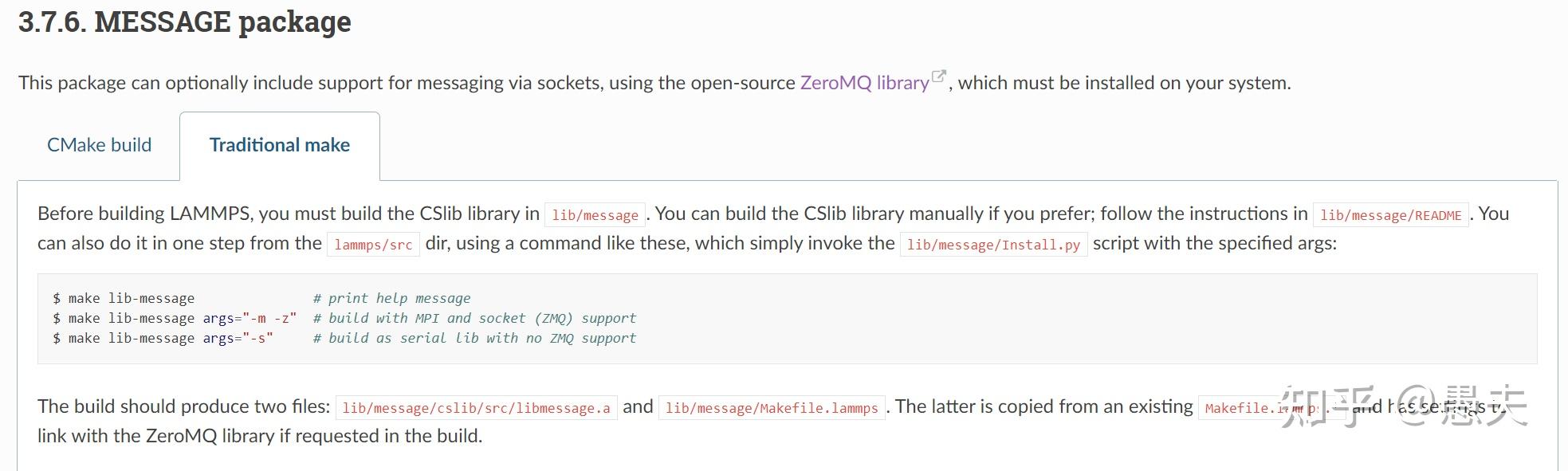
Task: Click the lib/message/Makefile.lammps code snippet
Action: pyautogui.click(x=772, y=408)
